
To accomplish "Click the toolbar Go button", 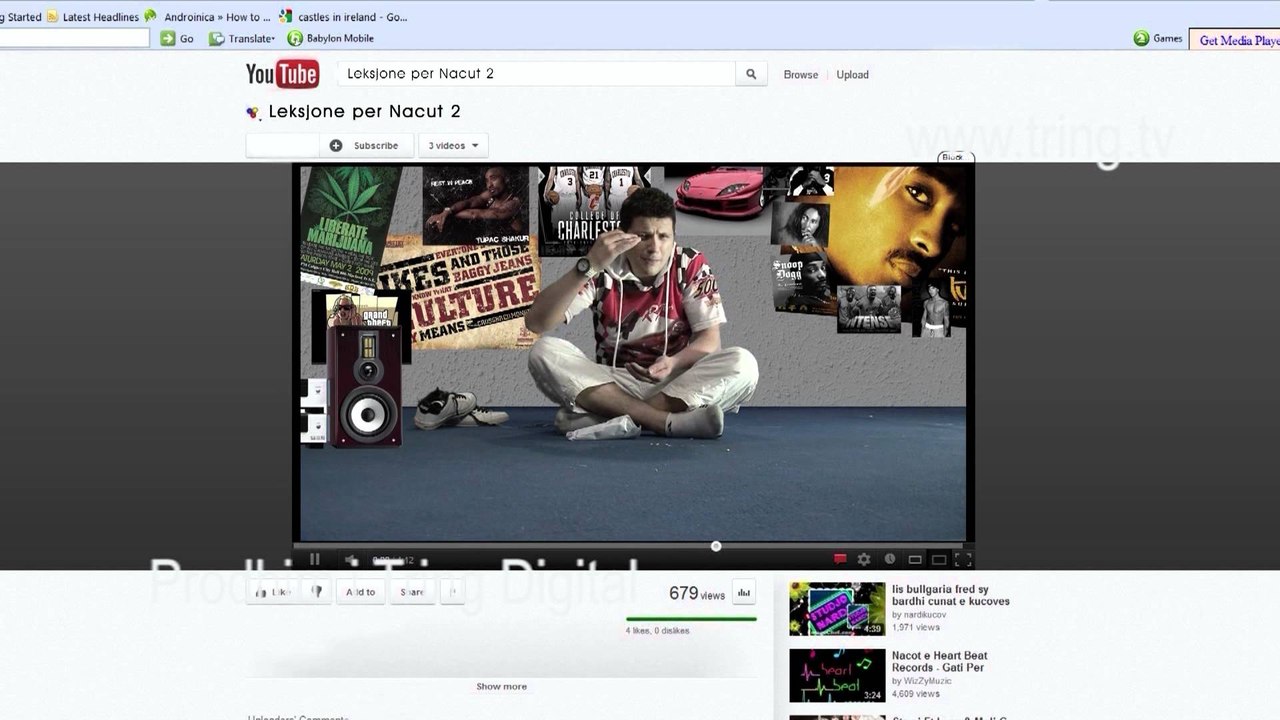I will pyautogui.click(x=178, y=38).
